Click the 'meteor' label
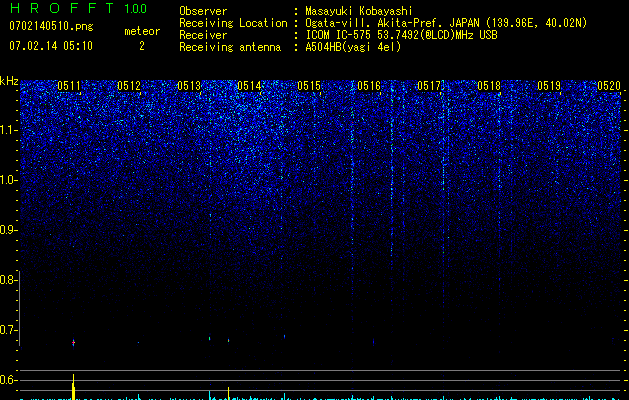This screenshot has width=629, height=400. tap(142, 31)
